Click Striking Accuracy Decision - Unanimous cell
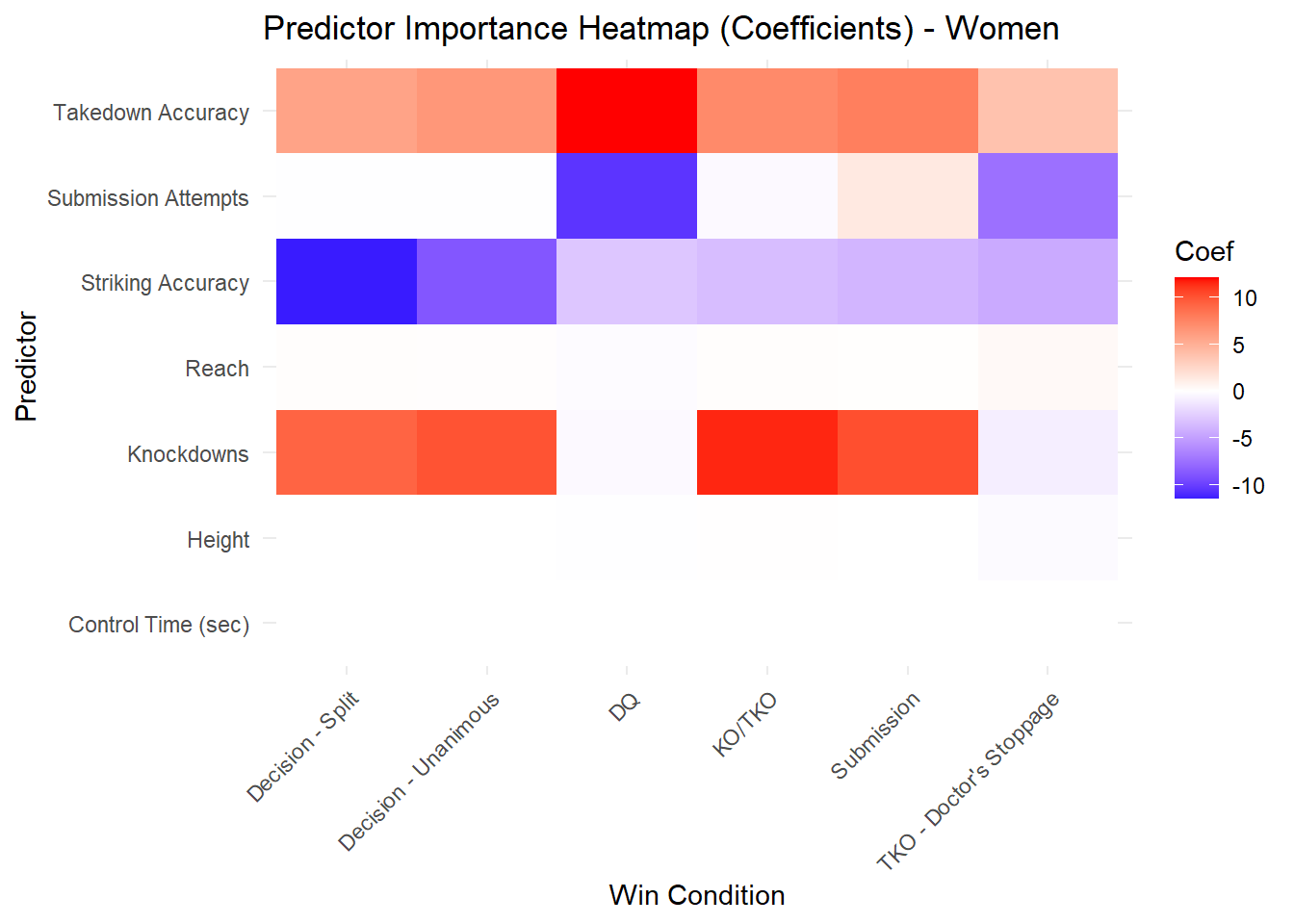 click(487, 281)
